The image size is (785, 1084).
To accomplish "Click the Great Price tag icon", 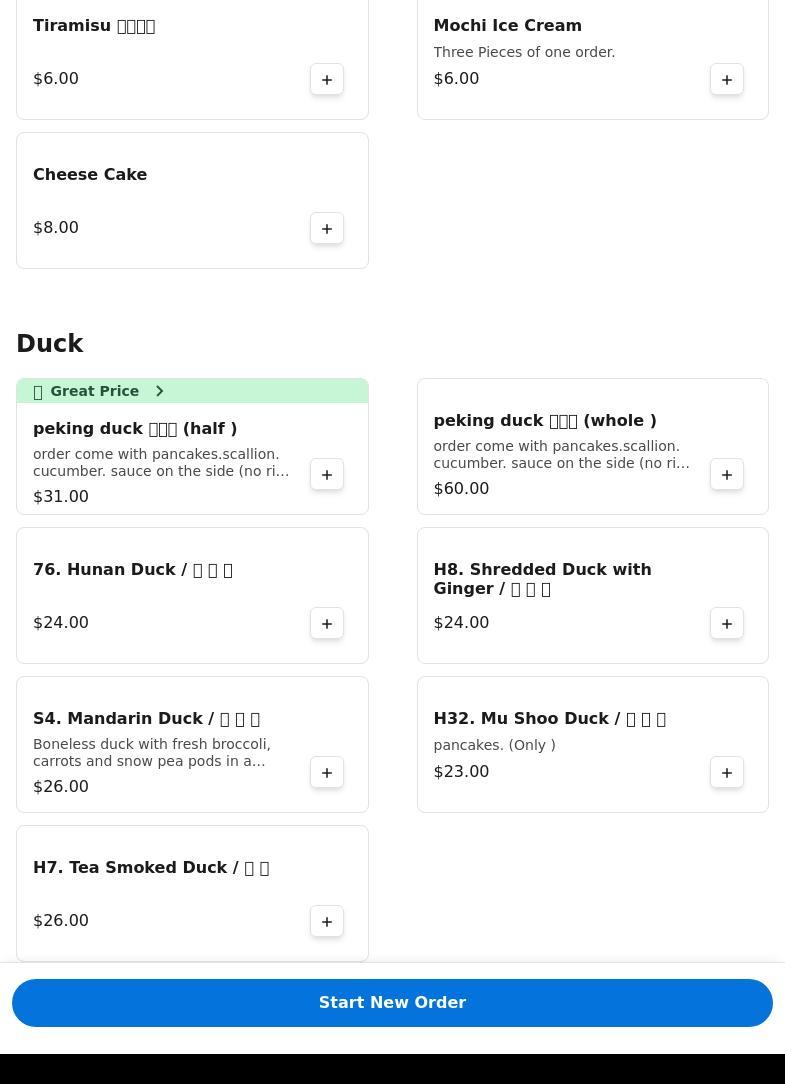I will coord(38,392).
